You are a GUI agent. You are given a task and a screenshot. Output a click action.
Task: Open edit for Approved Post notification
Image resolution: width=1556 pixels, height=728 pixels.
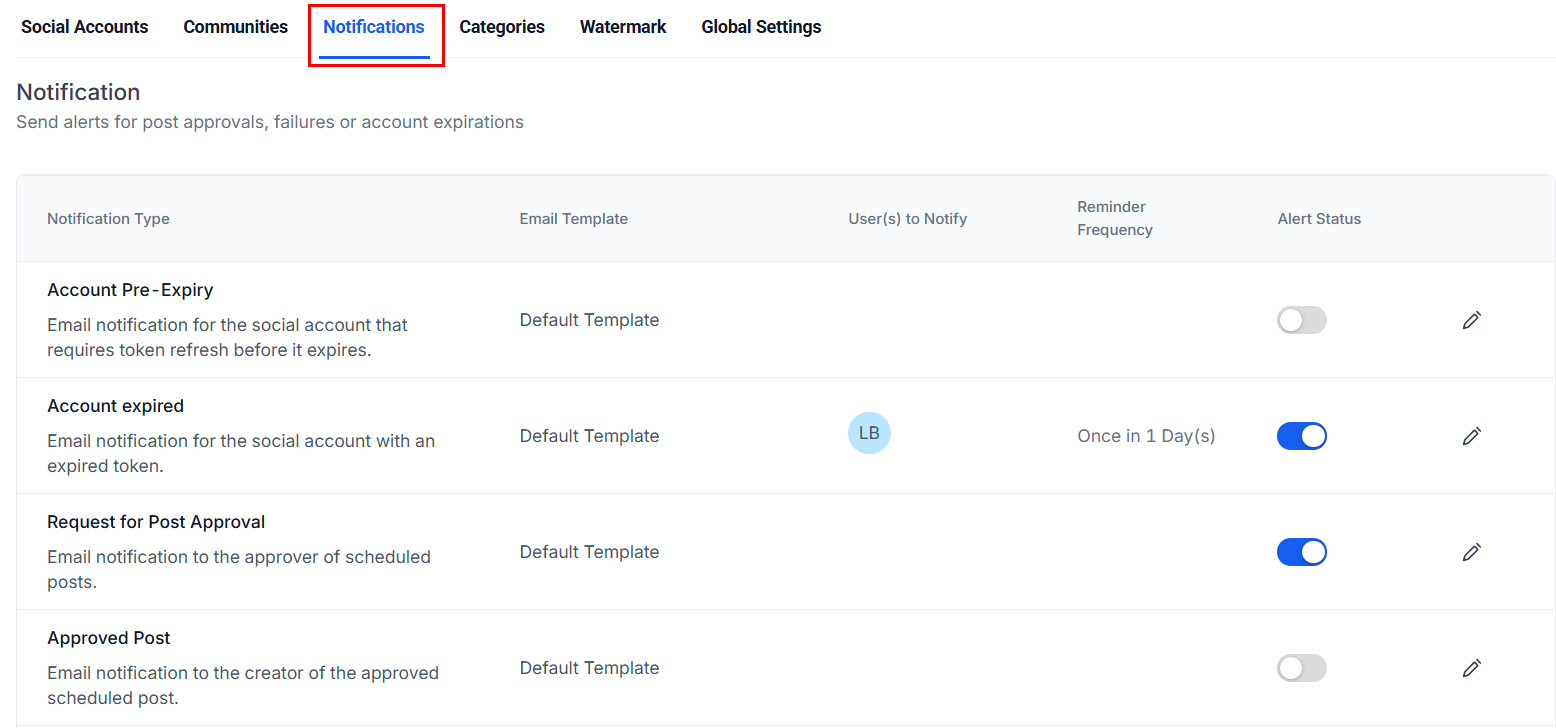(1471, 668)
